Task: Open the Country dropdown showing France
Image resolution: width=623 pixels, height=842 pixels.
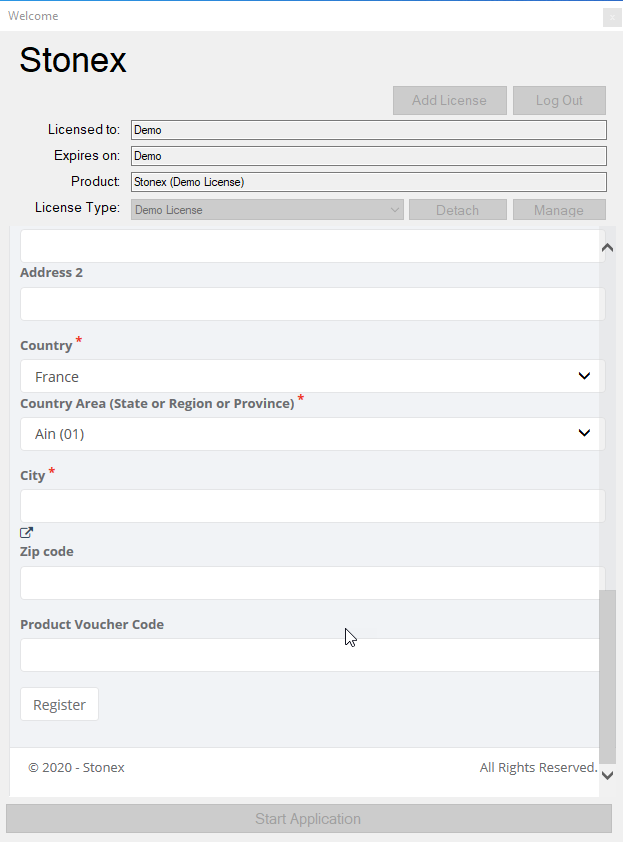Action: 313,376
